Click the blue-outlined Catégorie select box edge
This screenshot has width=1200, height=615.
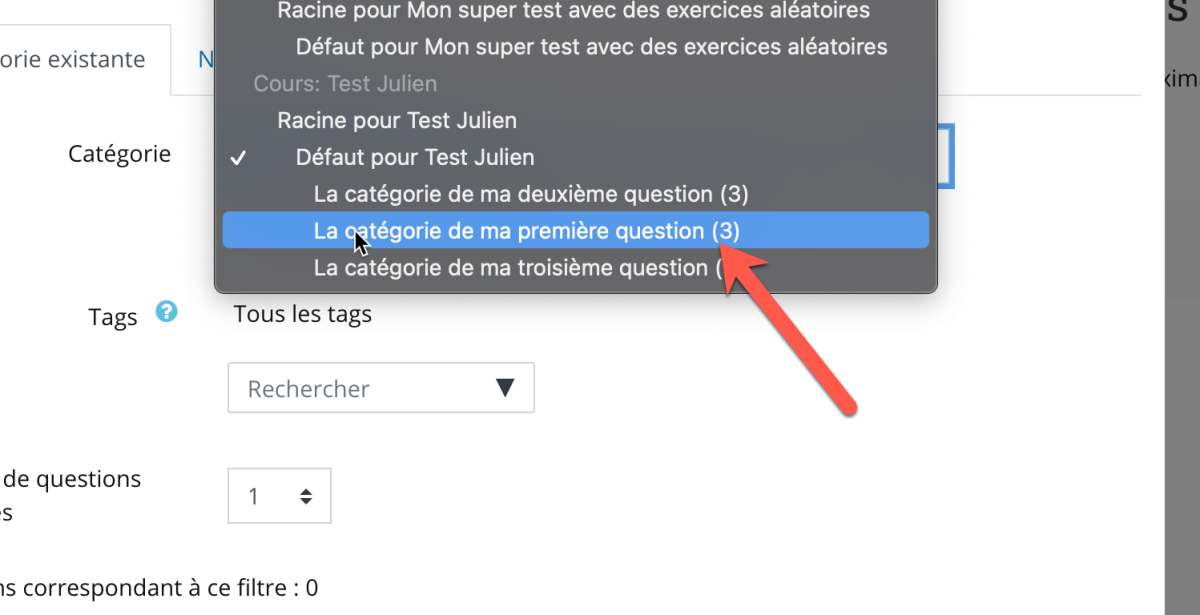click(x=946, y=156)
